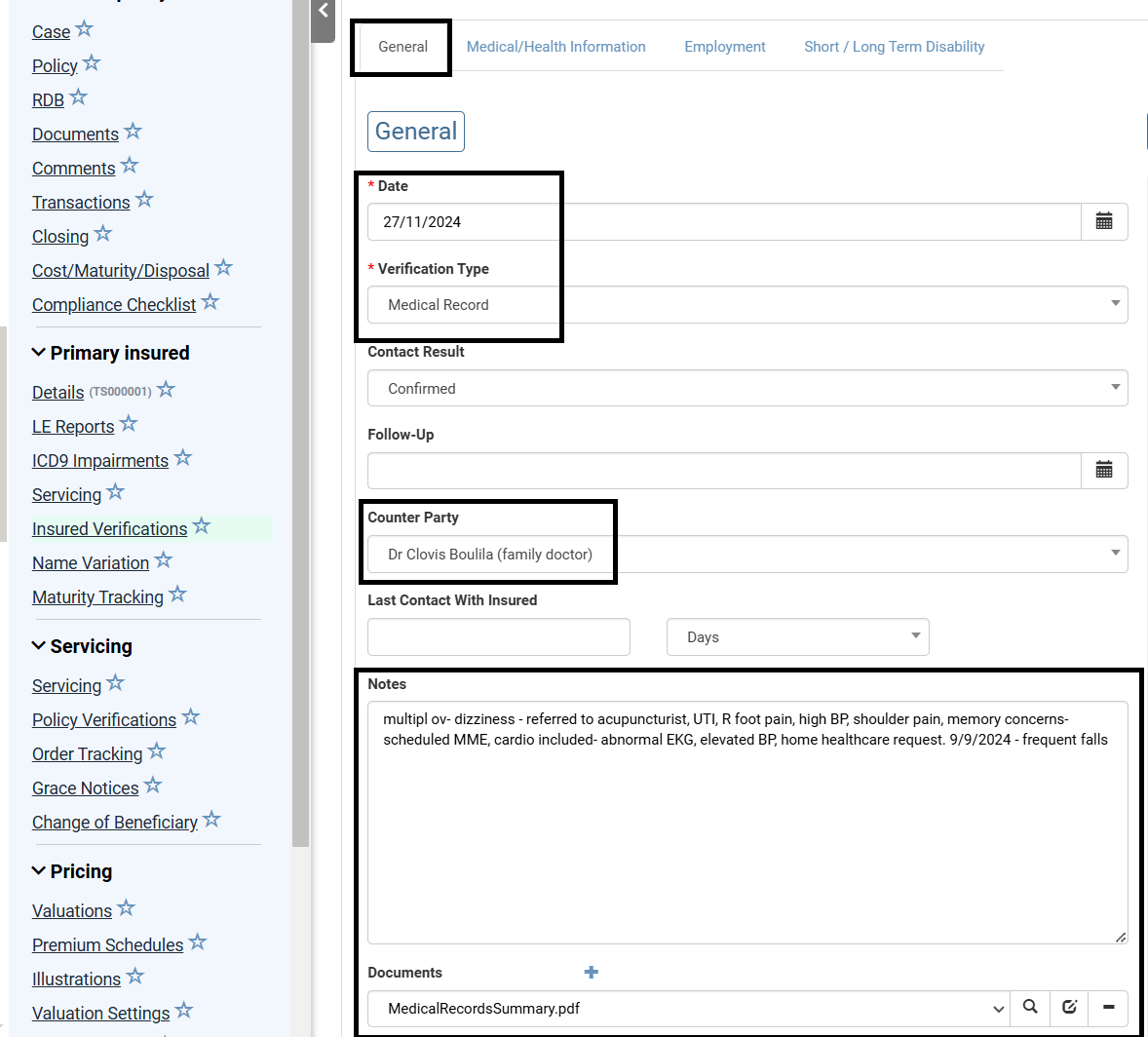This screenshot has height=1037, width=1148.
Task: Open the Follow-Up calendar picker icon
Action: pyautogui.click(x=1104, y=471)
